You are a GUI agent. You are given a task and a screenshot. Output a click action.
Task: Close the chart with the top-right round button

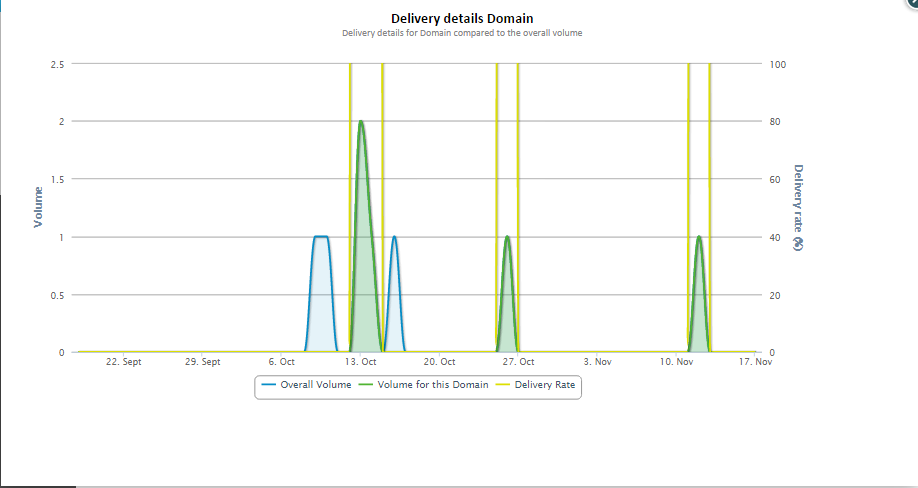[x=913, y=3]
